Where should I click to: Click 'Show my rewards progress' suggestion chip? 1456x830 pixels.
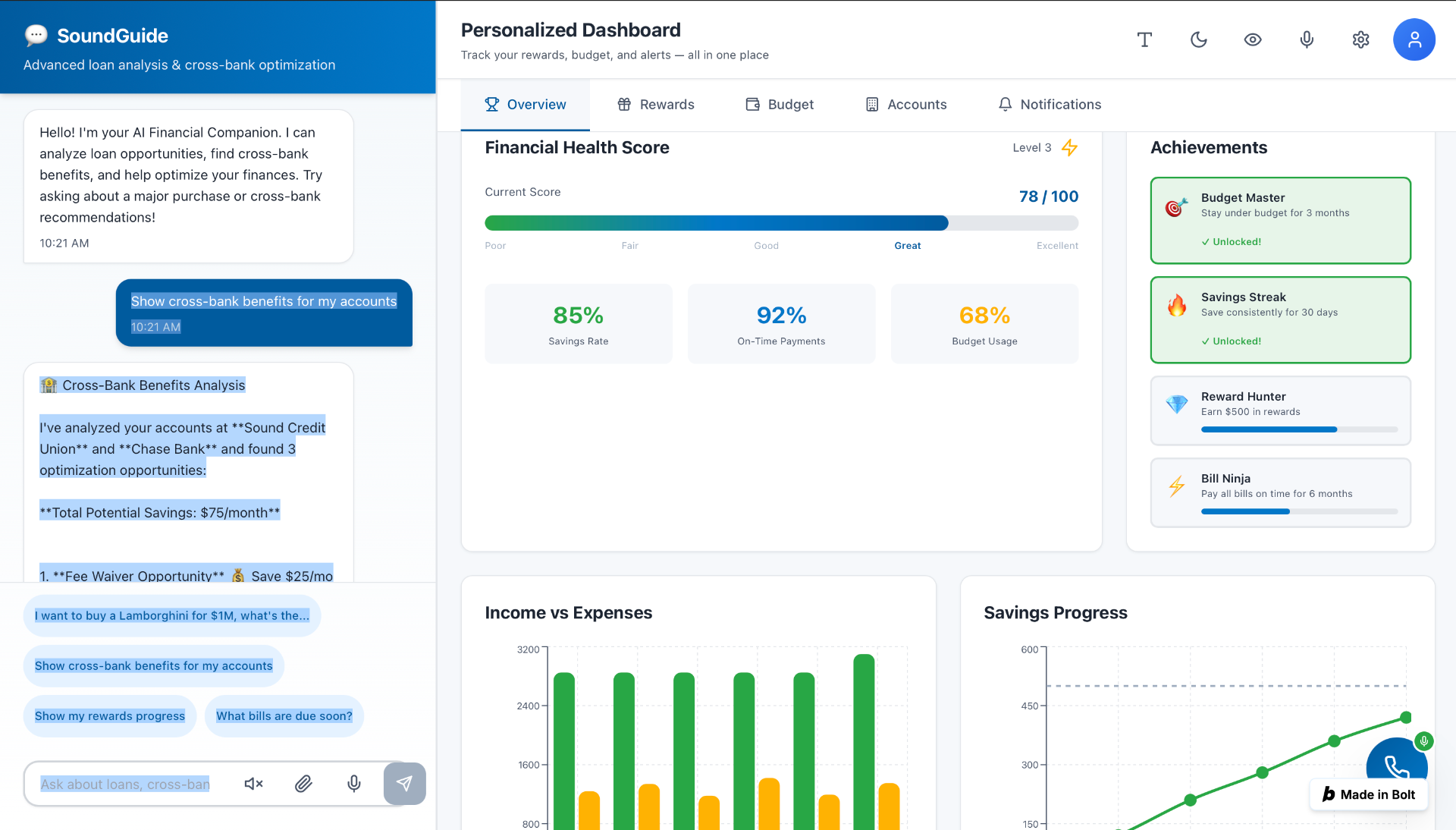[109, 715]
